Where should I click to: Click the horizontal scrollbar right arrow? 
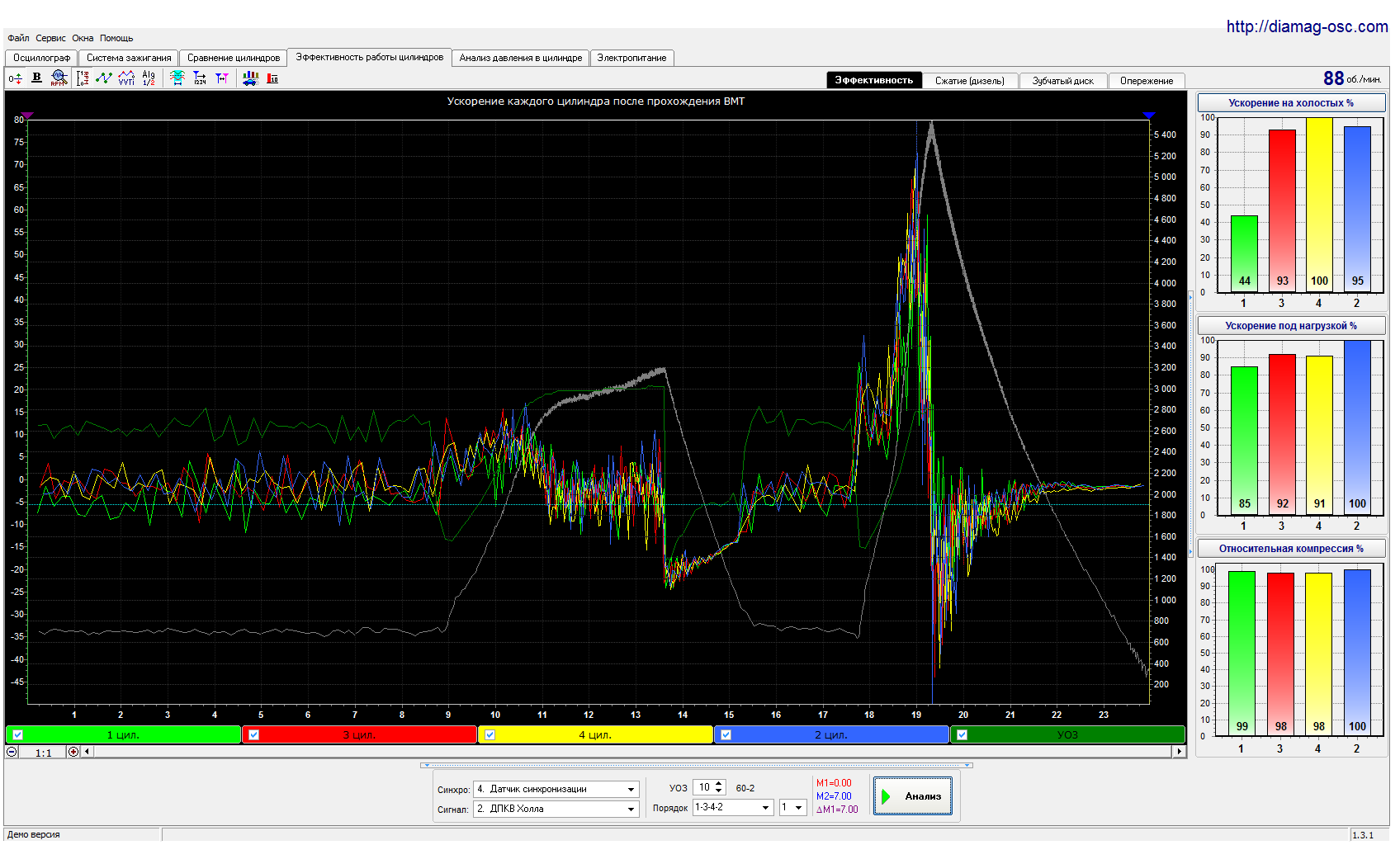tap(1179, 752)
